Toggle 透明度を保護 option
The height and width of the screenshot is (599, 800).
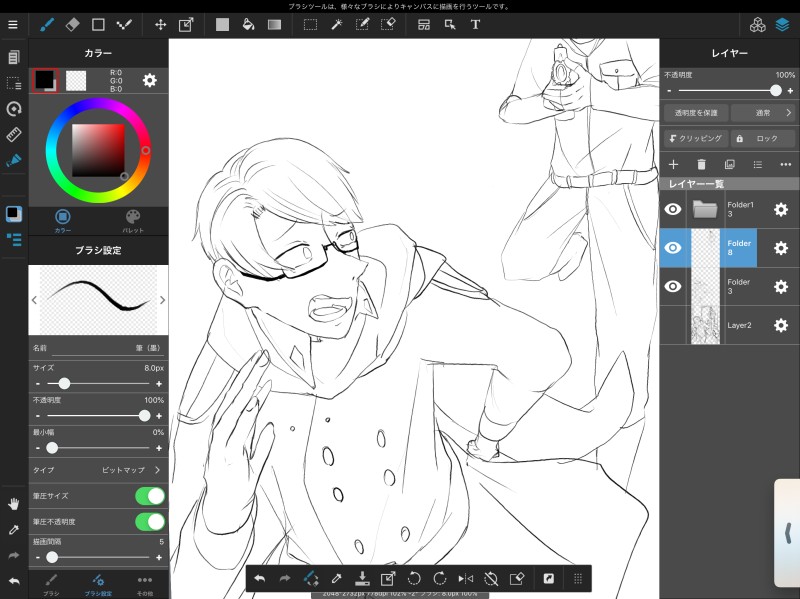[x=696, y=113]
